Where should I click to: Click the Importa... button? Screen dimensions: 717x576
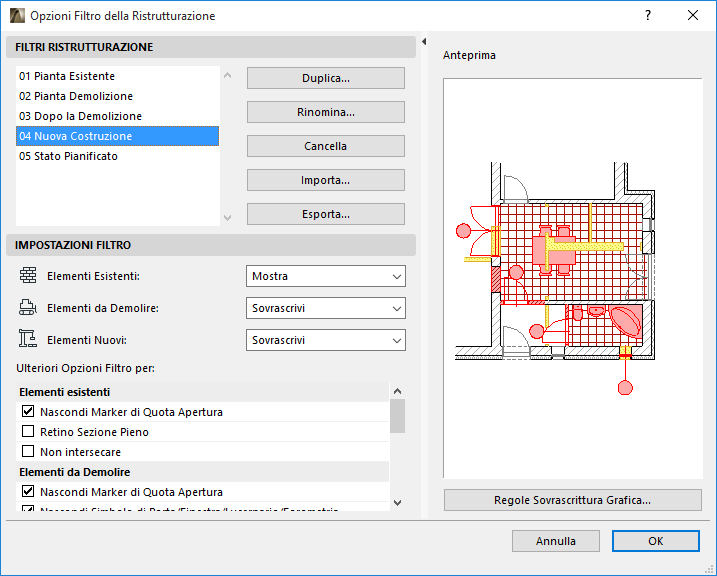326,180
